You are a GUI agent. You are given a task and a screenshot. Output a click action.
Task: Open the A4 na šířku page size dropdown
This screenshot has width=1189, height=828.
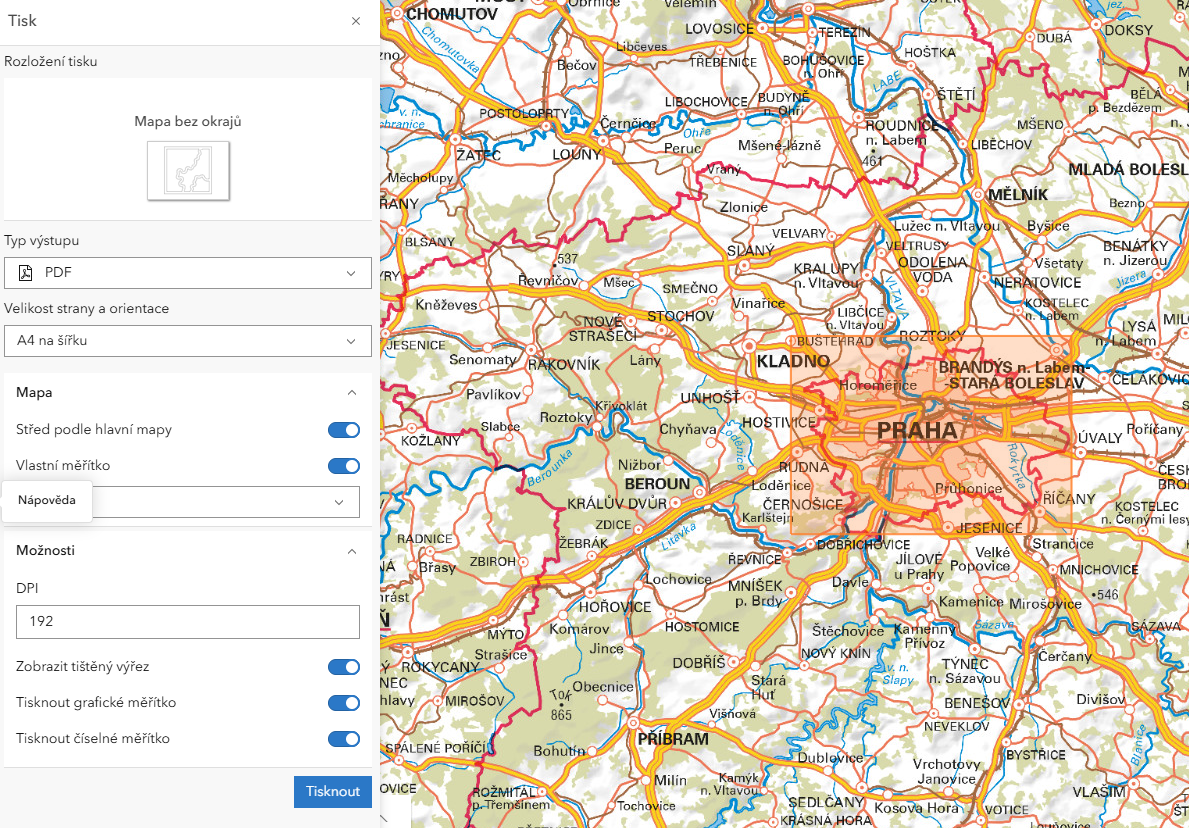pyautogui.click(x=188, y=341)
